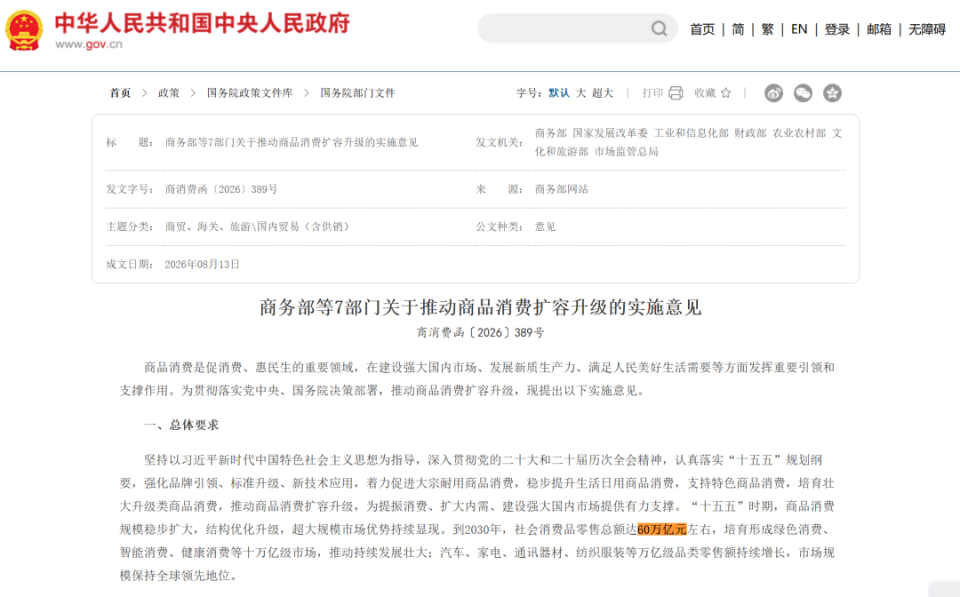
Task: Go to breadcrumb 首页
Action: click(x=120, y=93)
